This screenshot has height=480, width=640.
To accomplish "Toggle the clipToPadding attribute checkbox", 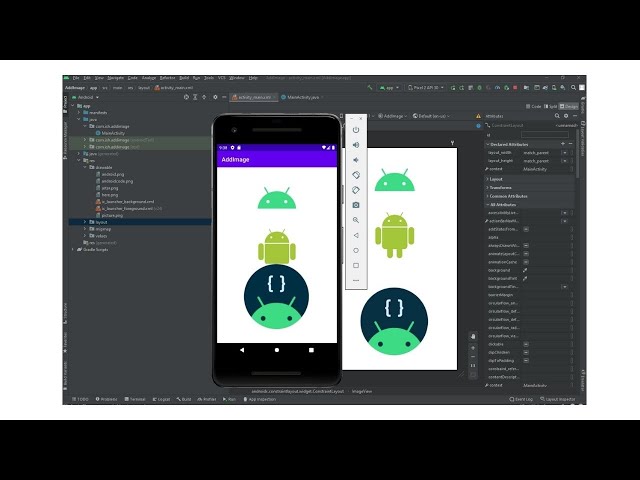I will 526,360.
